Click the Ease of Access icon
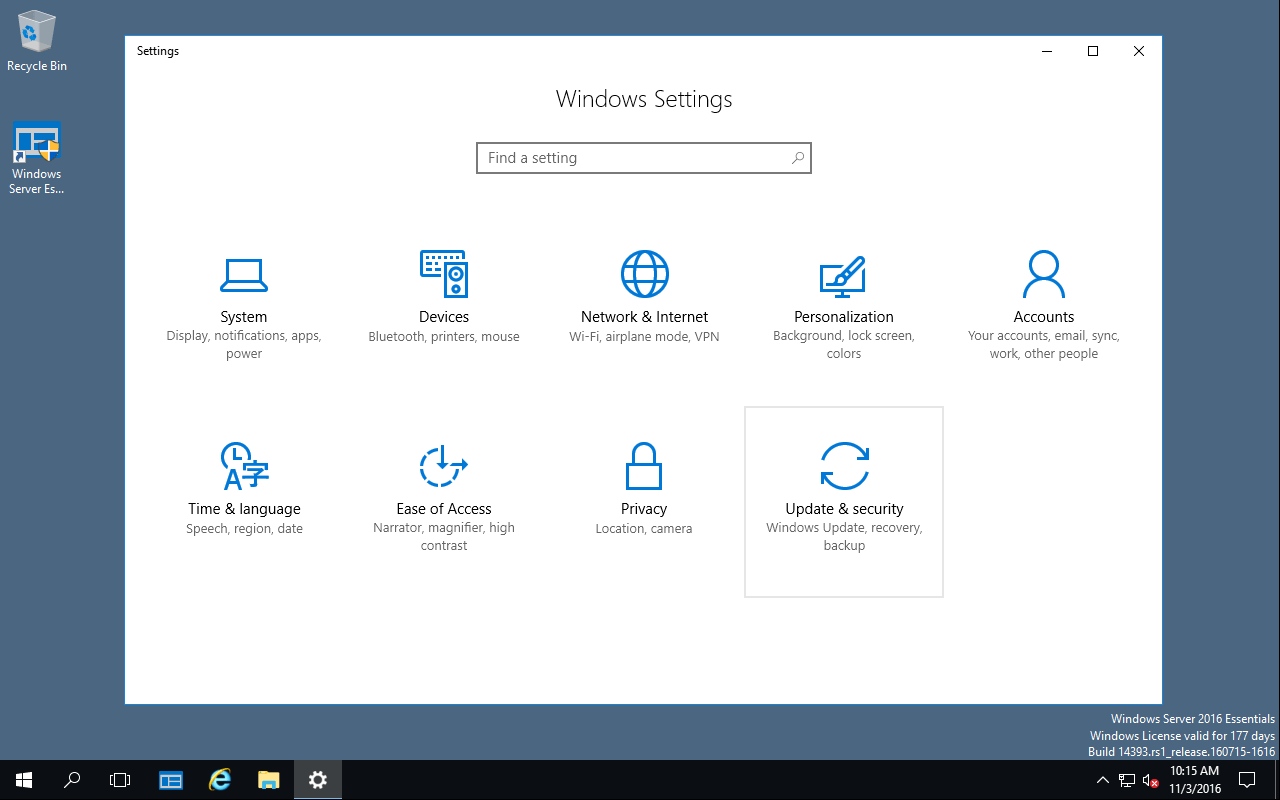 pos(444,466)
